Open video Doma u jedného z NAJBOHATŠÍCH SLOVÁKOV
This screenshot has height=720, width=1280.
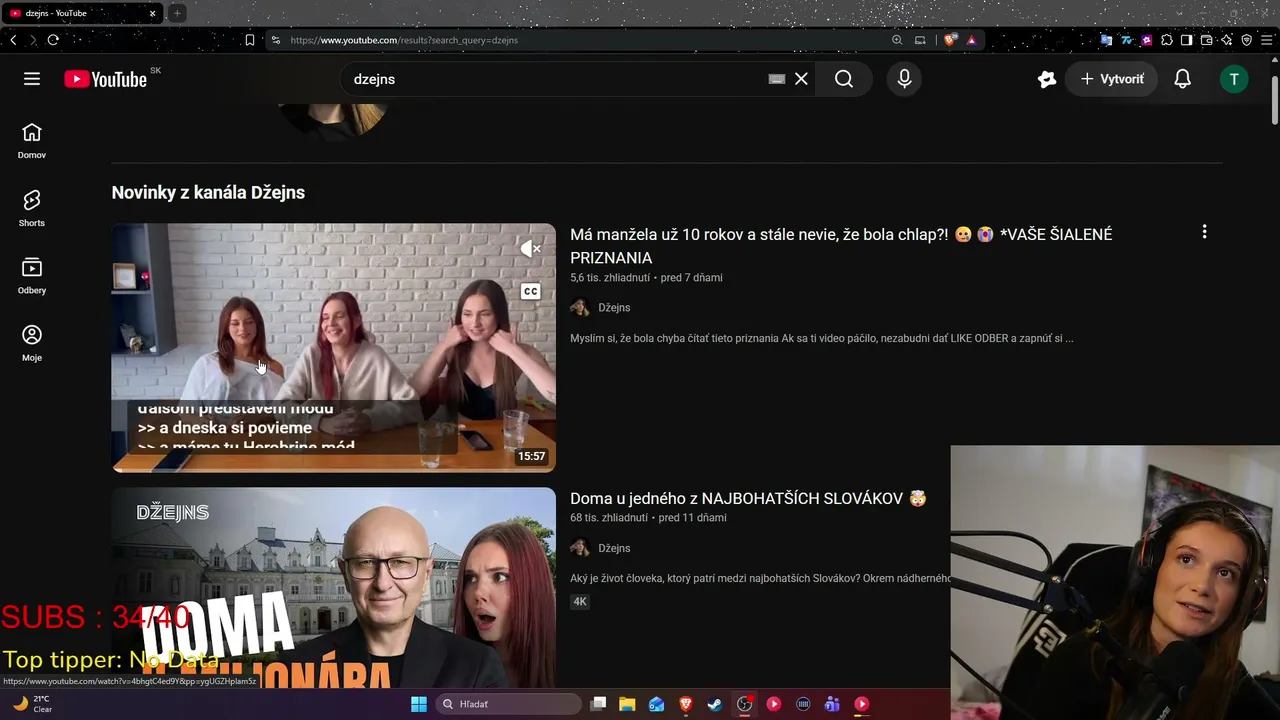[x=748, y=498]
